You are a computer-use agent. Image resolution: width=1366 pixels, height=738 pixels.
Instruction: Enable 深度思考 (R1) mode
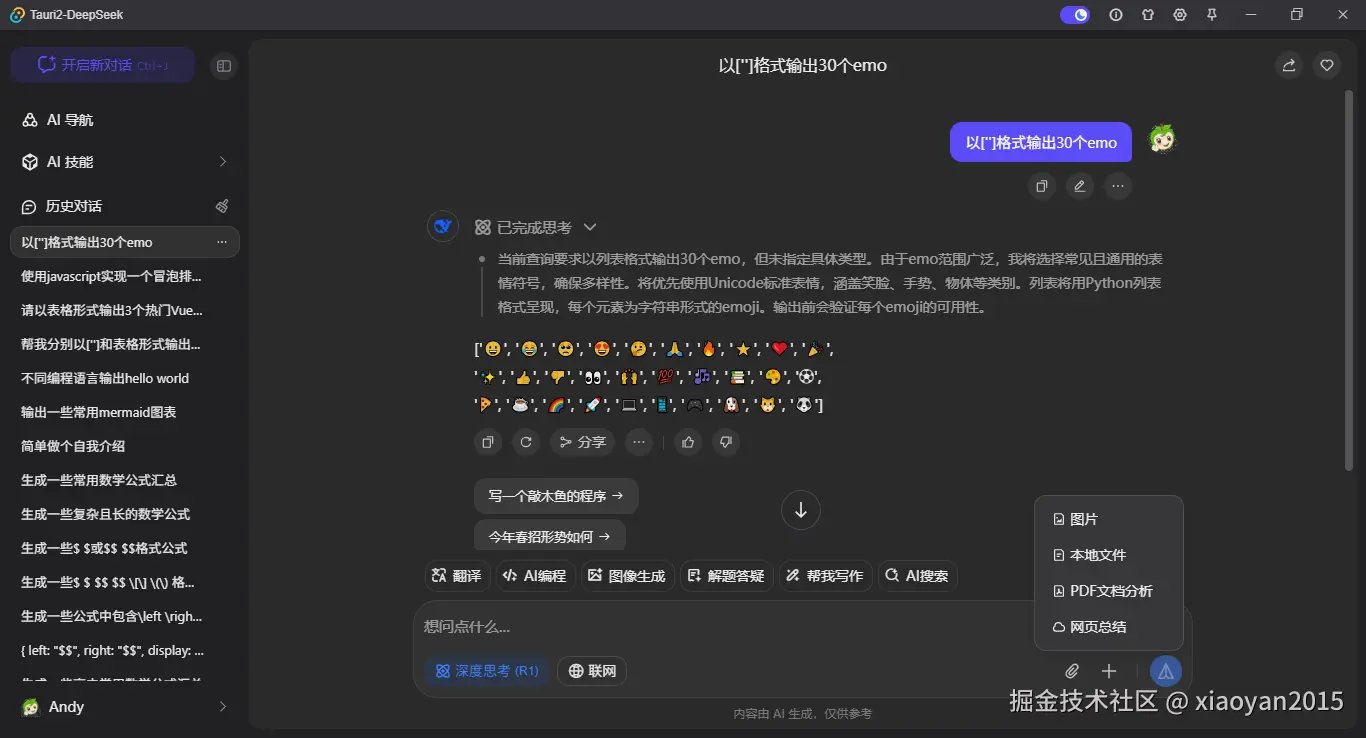(x=487, y=671)
